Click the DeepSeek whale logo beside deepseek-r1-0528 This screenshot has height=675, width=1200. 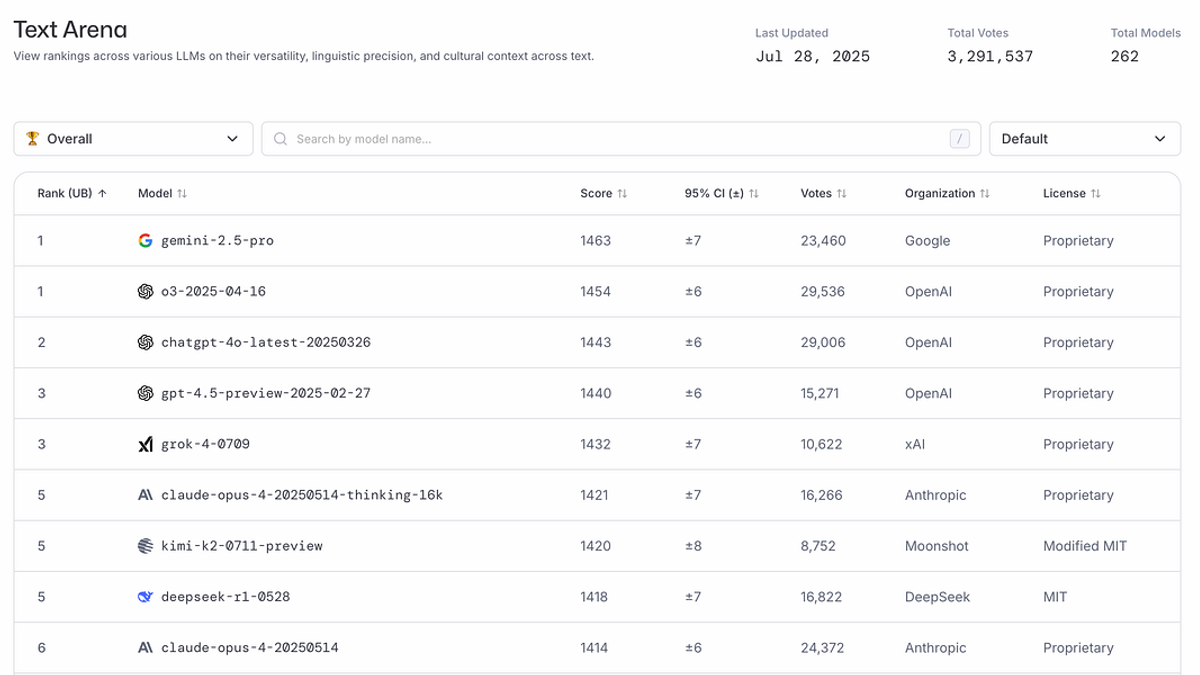(145, 597)
